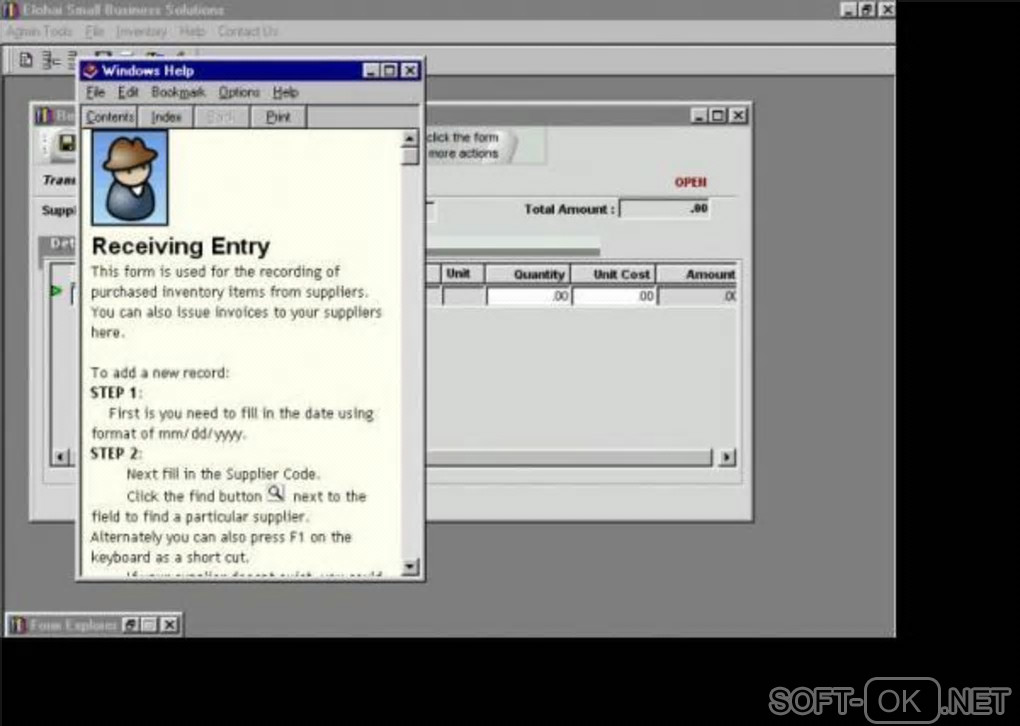Click the grid horizontal scrollbar track

569,457
